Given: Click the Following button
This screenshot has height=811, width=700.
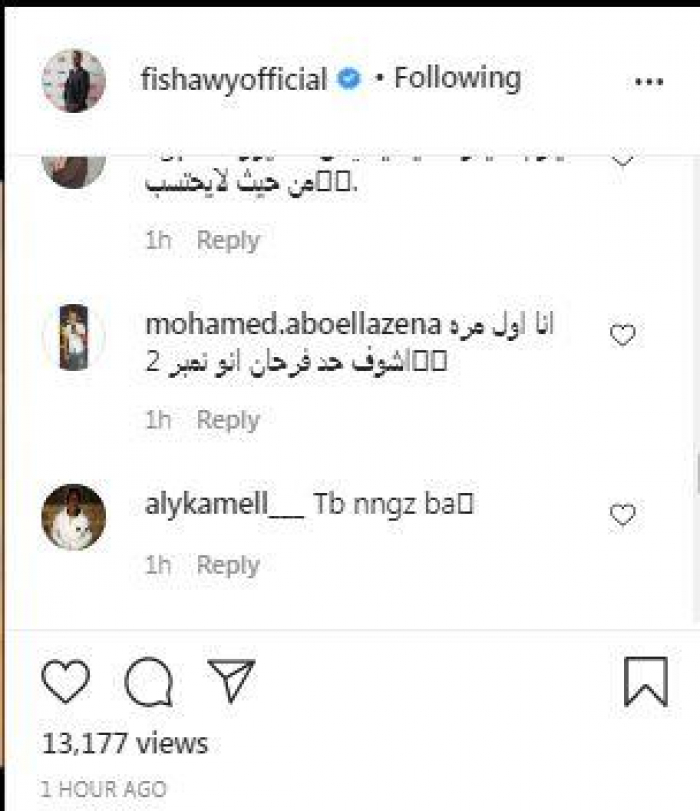Looking at the screenshot, I should click(457, 79).
